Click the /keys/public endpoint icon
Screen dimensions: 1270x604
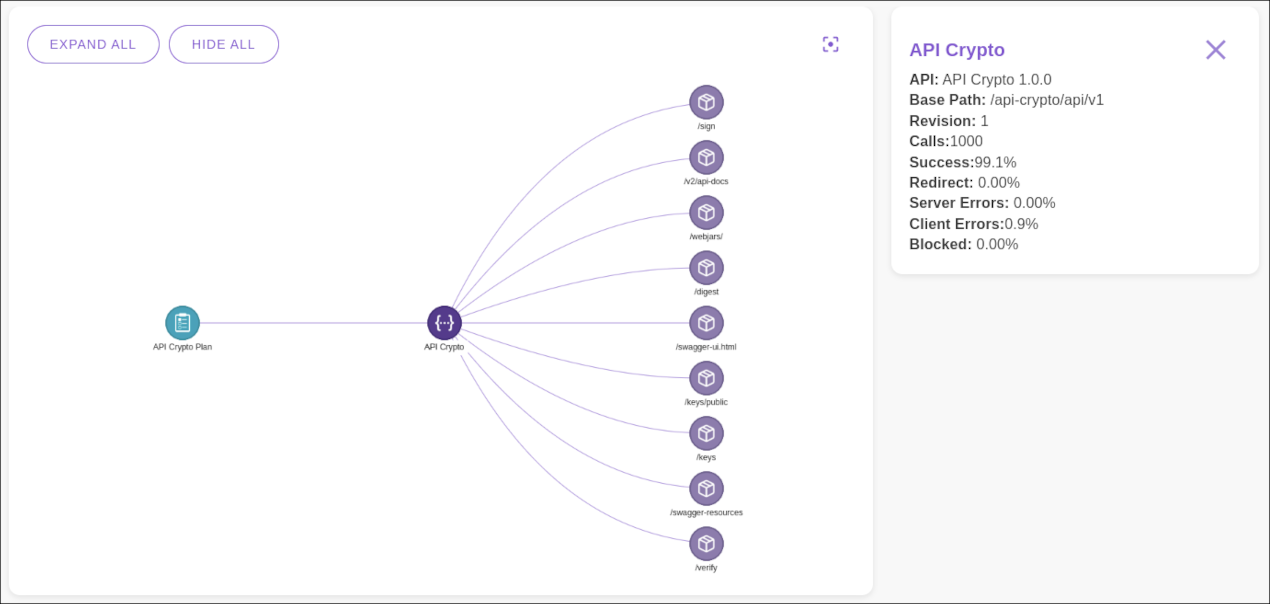tap(707, 379)
